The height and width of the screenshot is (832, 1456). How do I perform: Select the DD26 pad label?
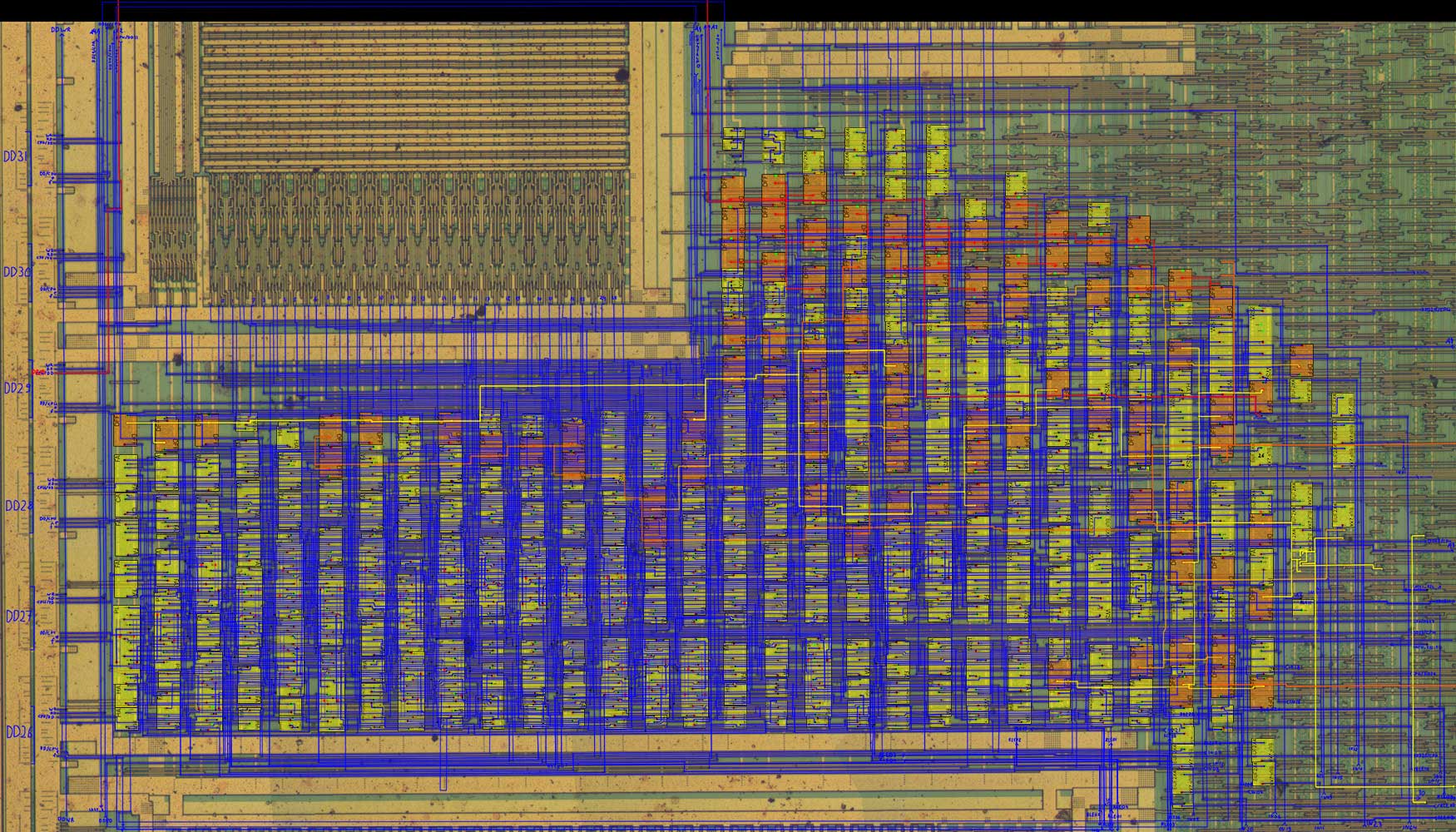pos(18,732)
